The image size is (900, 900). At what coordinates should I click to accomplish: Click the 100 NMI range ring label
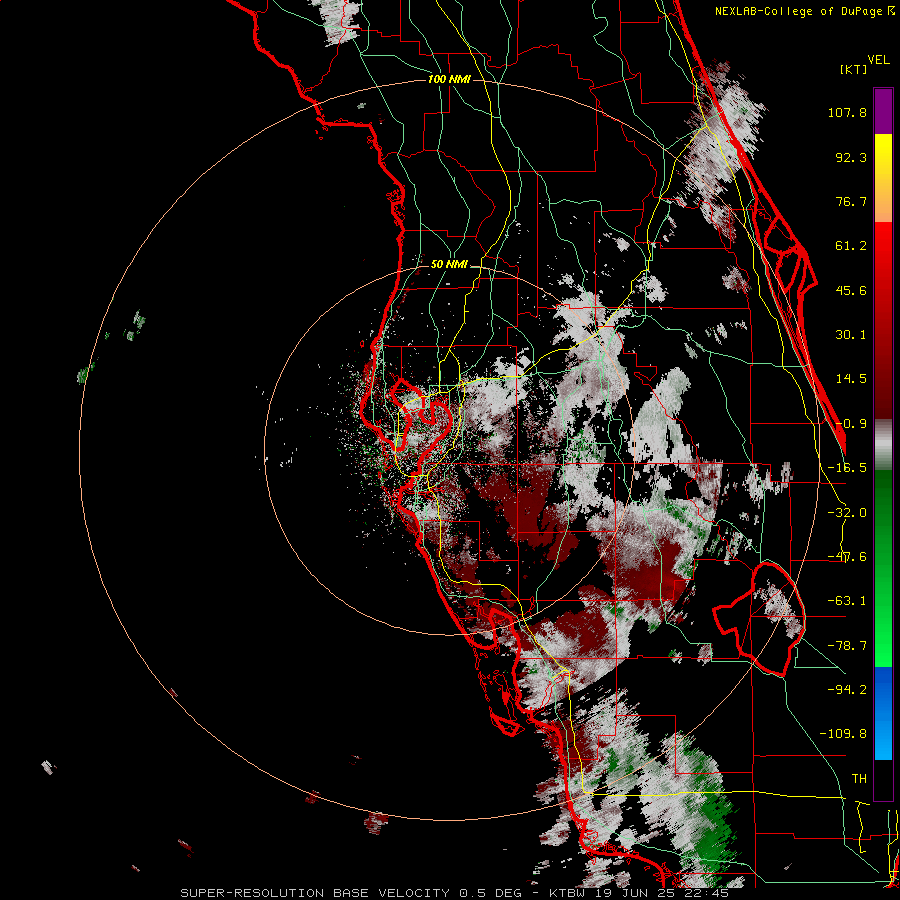[449, 79]
